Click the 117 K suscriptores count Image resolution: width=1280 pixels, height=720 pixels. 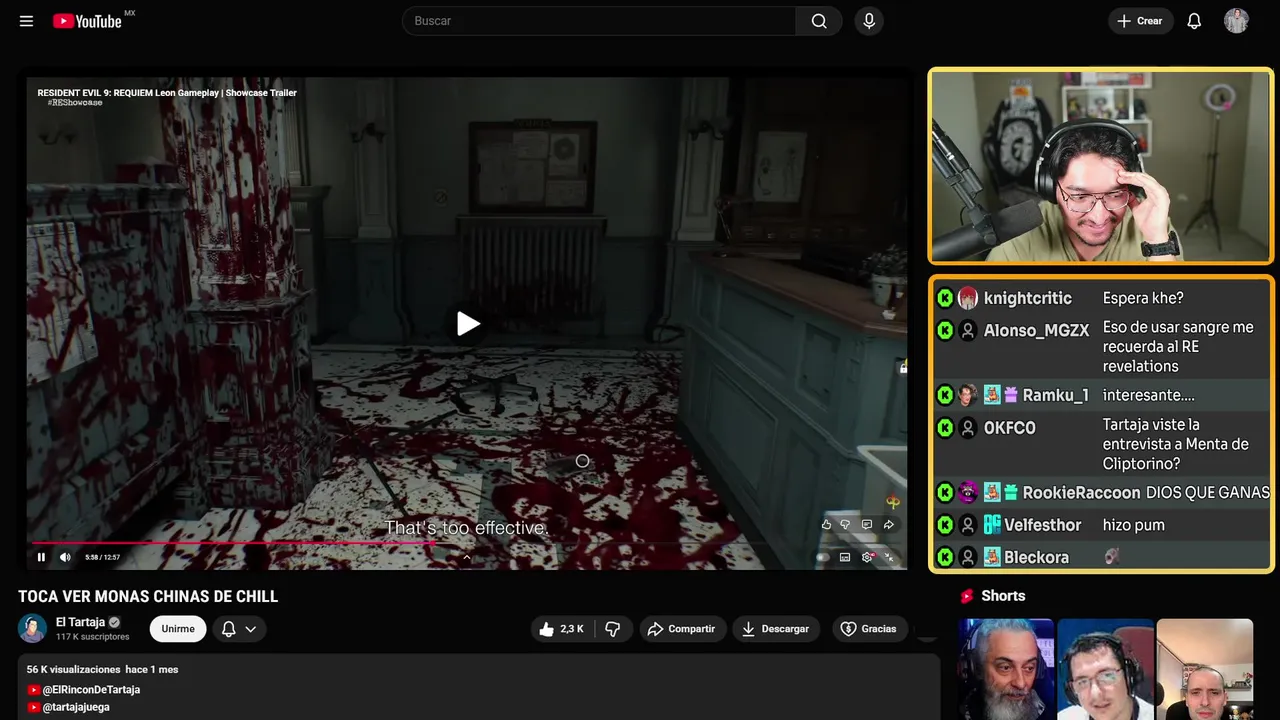(92, 637)
